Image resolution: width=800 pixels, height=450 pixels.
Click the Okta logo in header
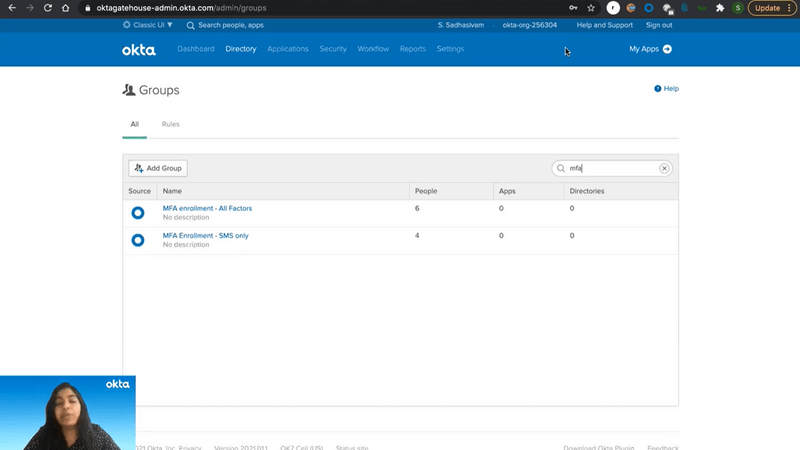coord(139,49)
